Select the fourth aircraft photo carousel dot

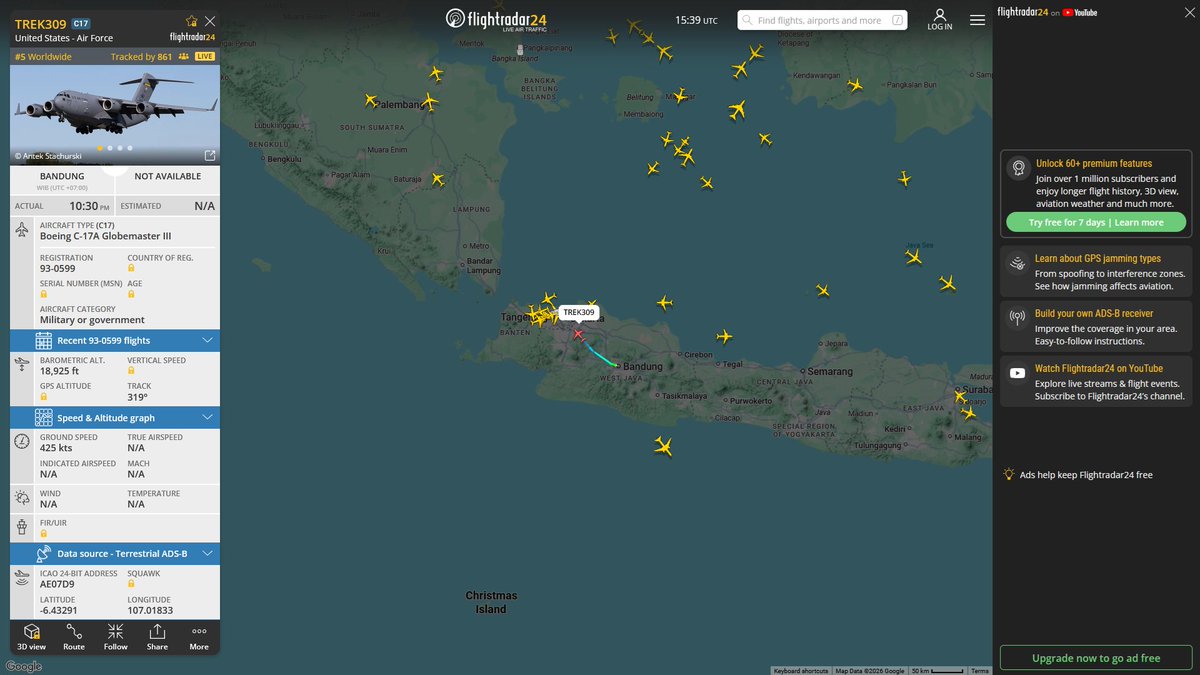tap(129, 148)
